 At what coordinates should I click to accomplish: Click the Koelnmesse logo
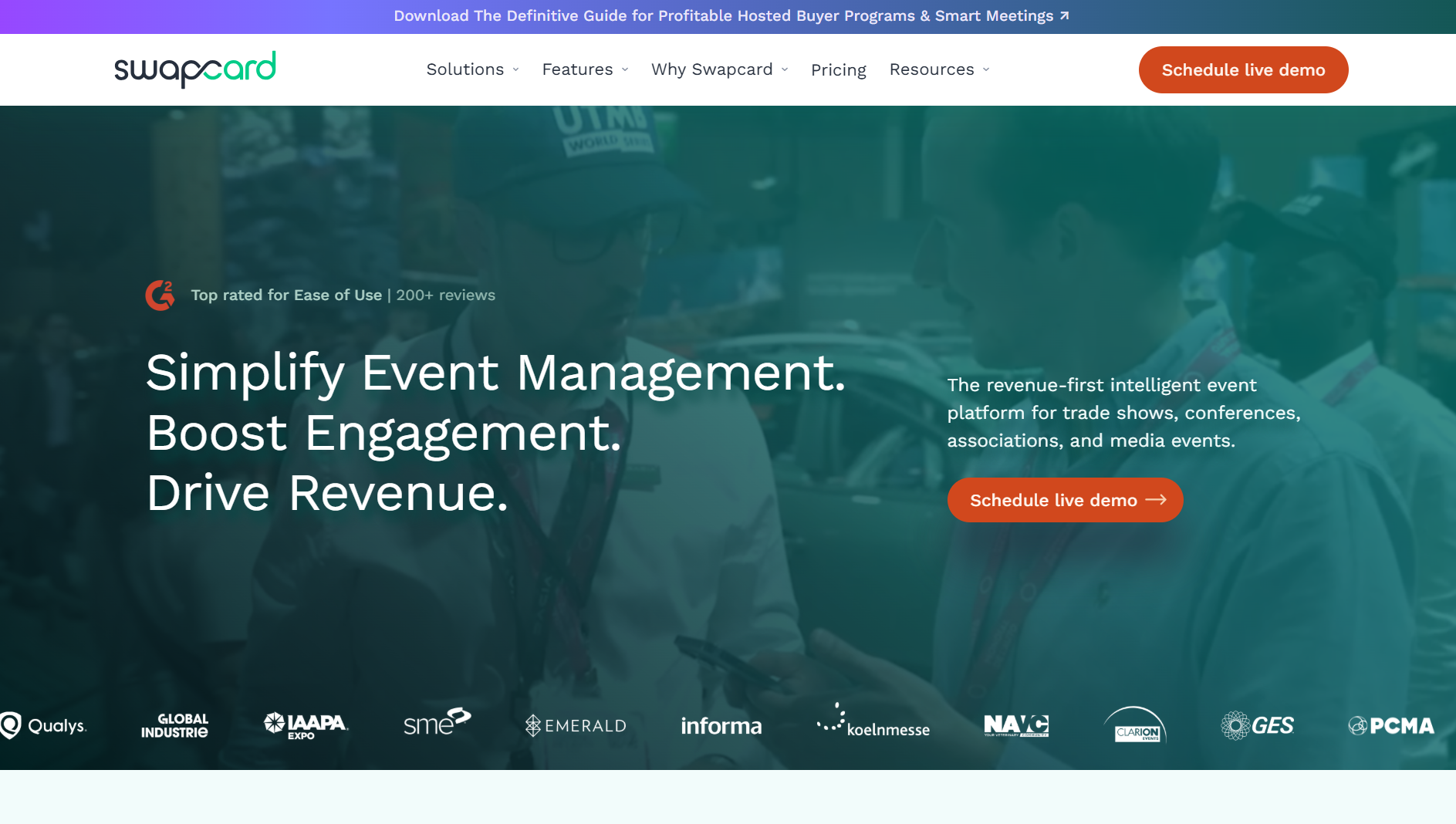tap(873, 721)
